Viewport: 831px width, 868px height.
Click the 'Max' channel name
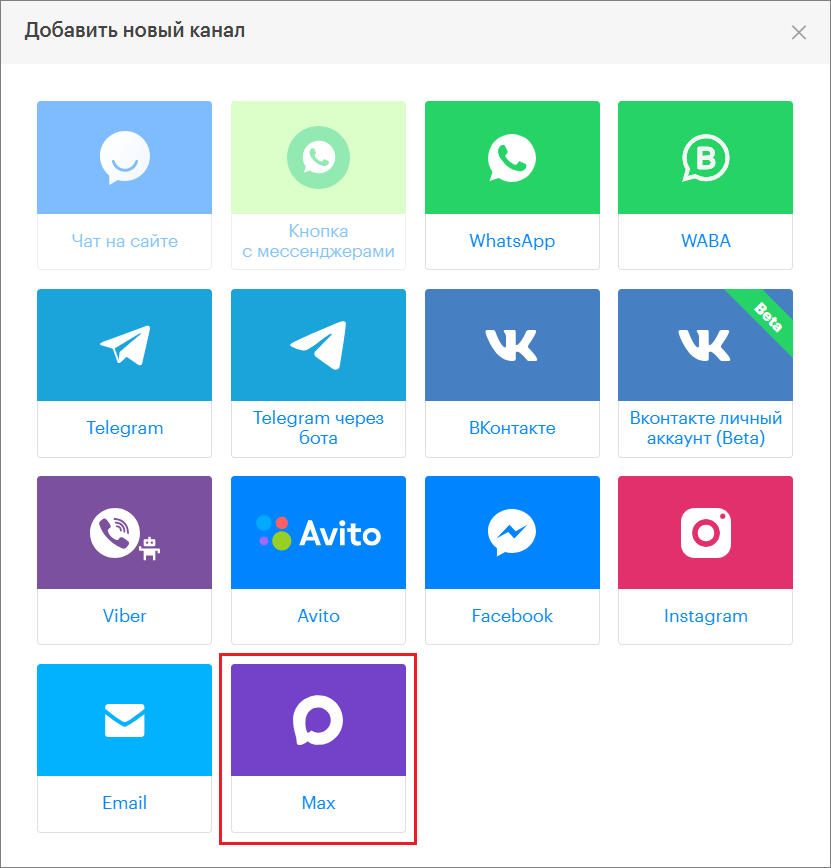pyautogui.click(x=318, y=803)
